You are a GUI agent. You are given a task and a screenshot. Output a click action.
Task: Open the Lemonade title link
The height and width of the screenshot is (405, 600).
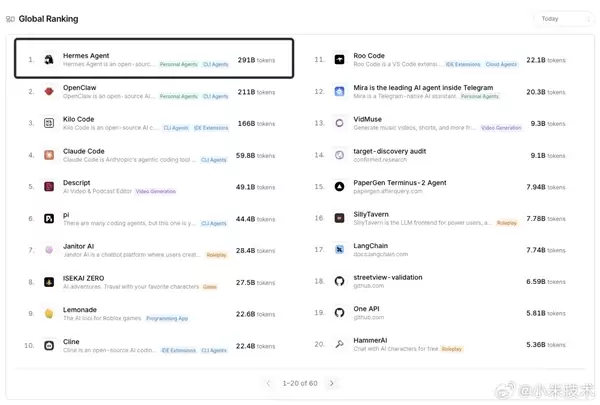(x=80, y=310)
